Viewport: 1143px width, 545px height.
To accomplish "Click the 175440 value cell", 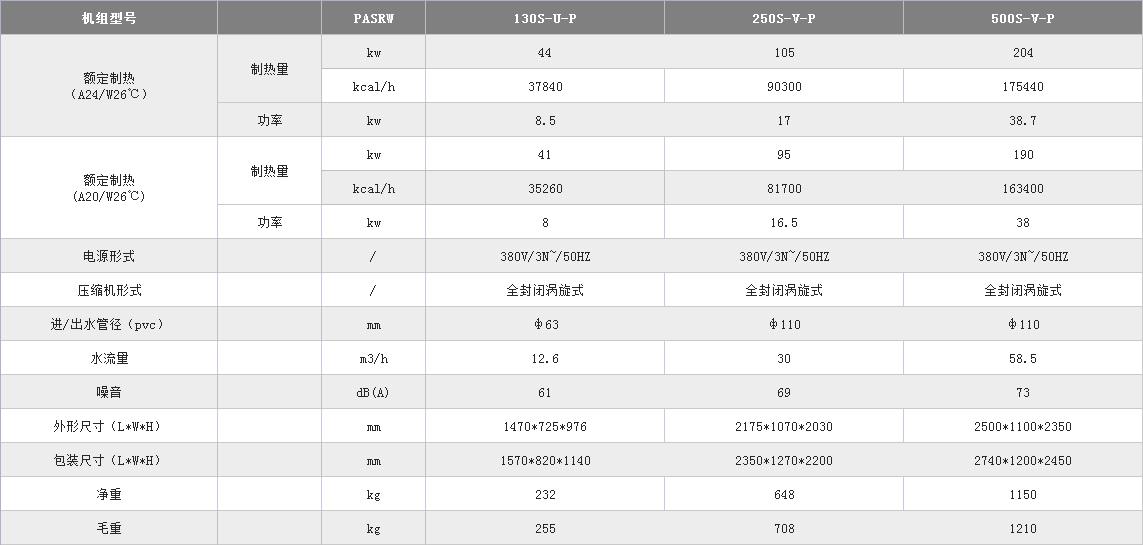I will point(1023,86).
